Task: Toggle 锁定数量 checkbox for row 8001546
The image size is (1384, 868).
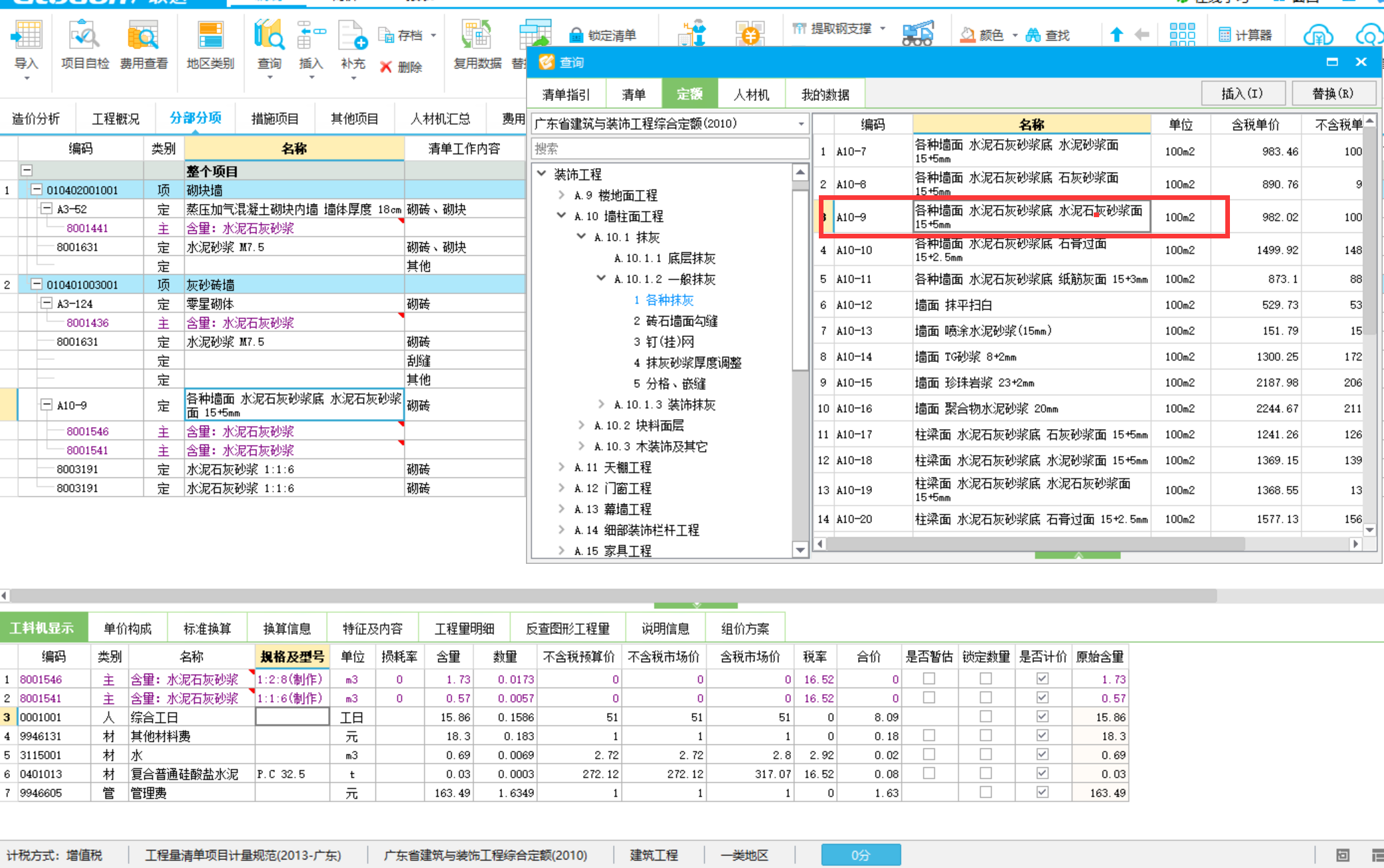Action: (x=986, y=679)
